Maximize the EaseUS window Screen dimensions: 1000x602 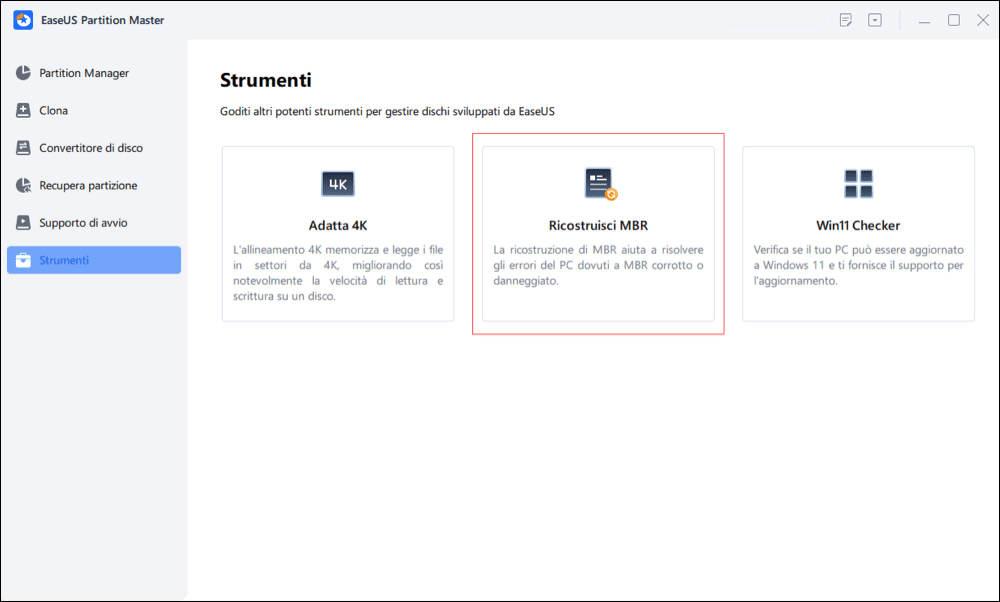pos(954,20)
